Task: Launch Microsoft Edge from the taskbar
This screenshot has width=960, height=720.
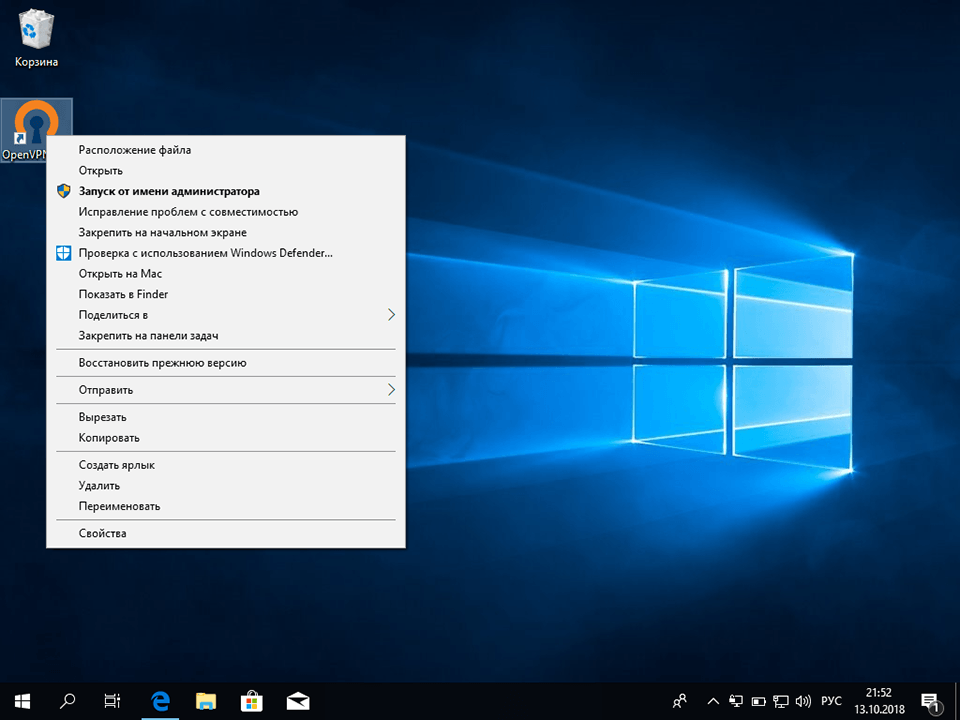Action: pos(160,701)
